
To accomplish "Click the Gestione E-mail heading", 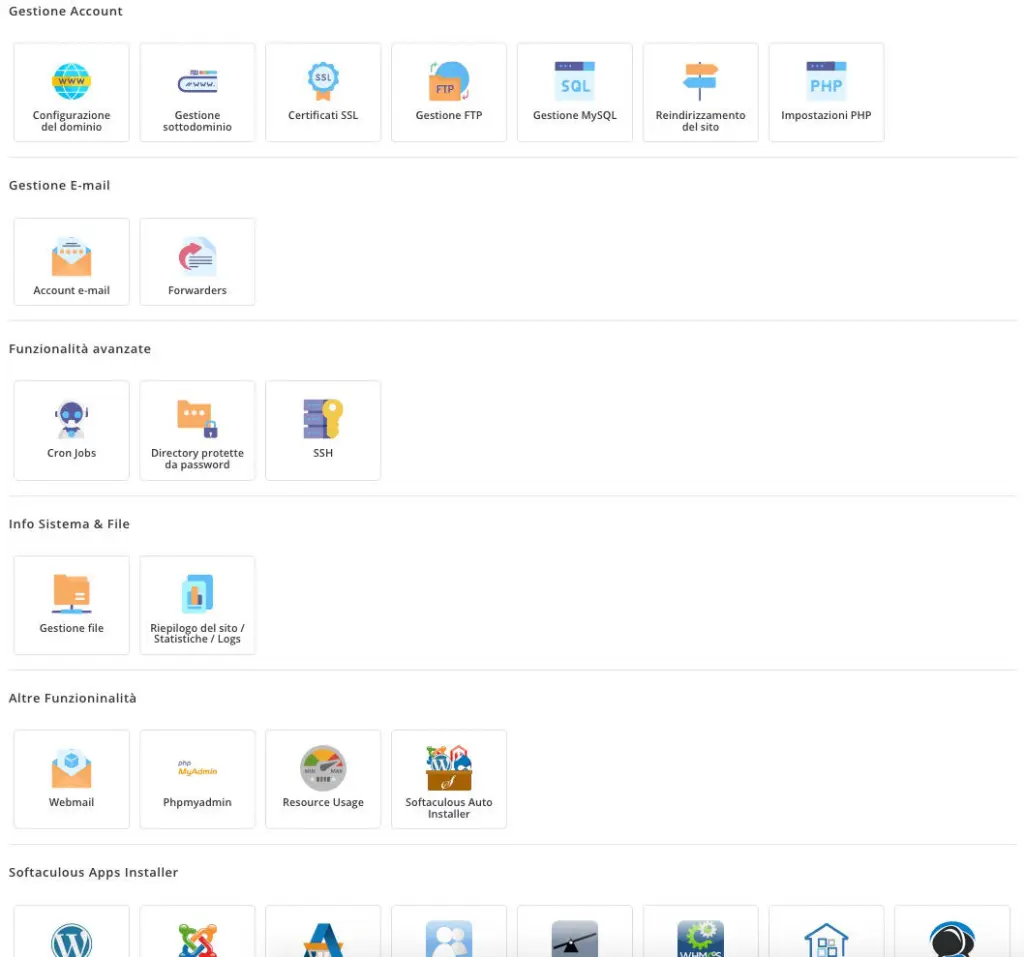I will pyautogui.click(x=59, y=186).
